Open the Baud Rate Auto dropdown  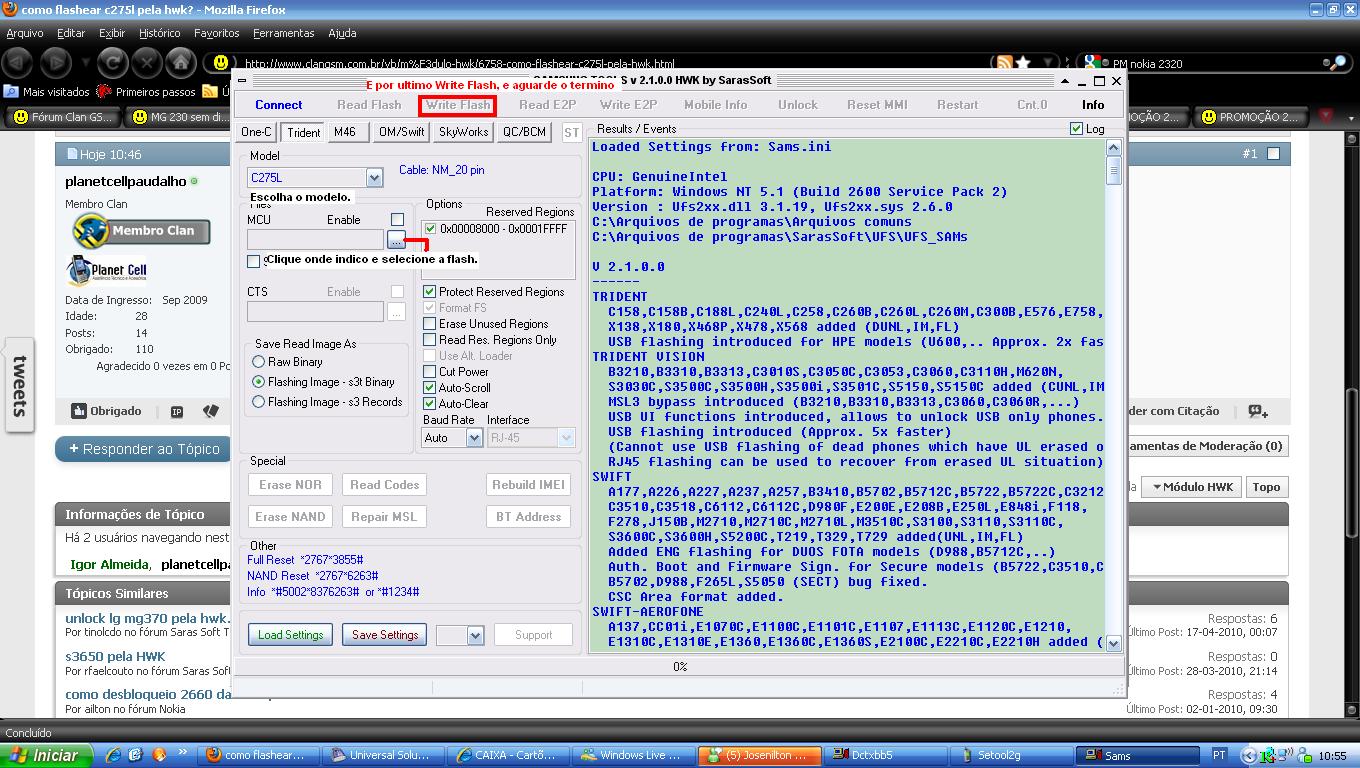pyautogui.click(x=474, y=438)
